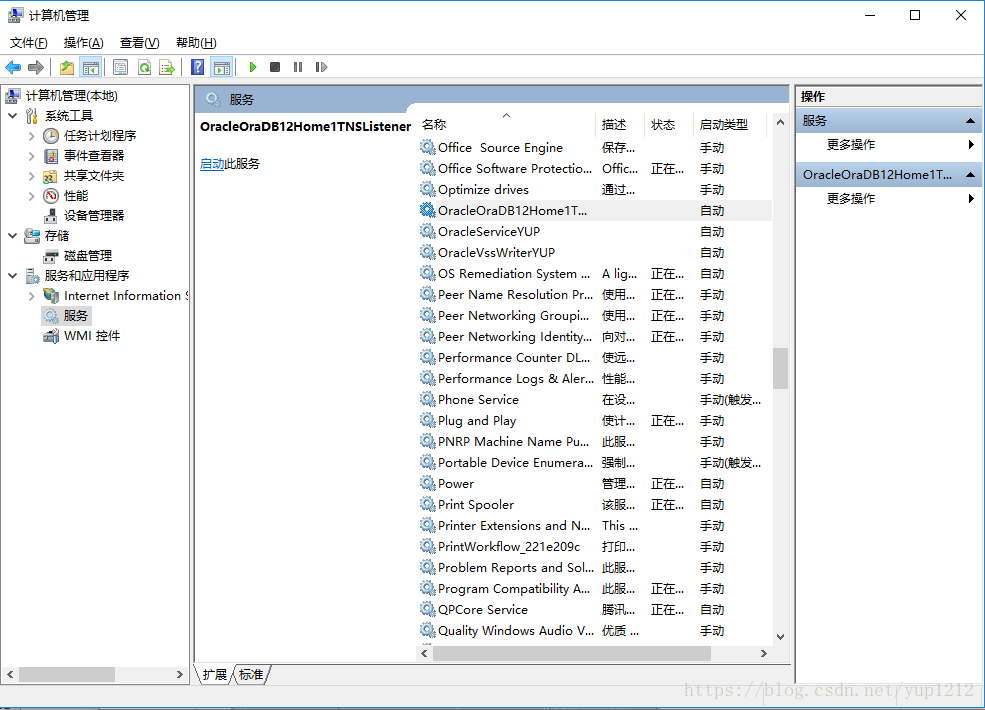
Task: Restart the service with the restart icon
Action: 321,67
